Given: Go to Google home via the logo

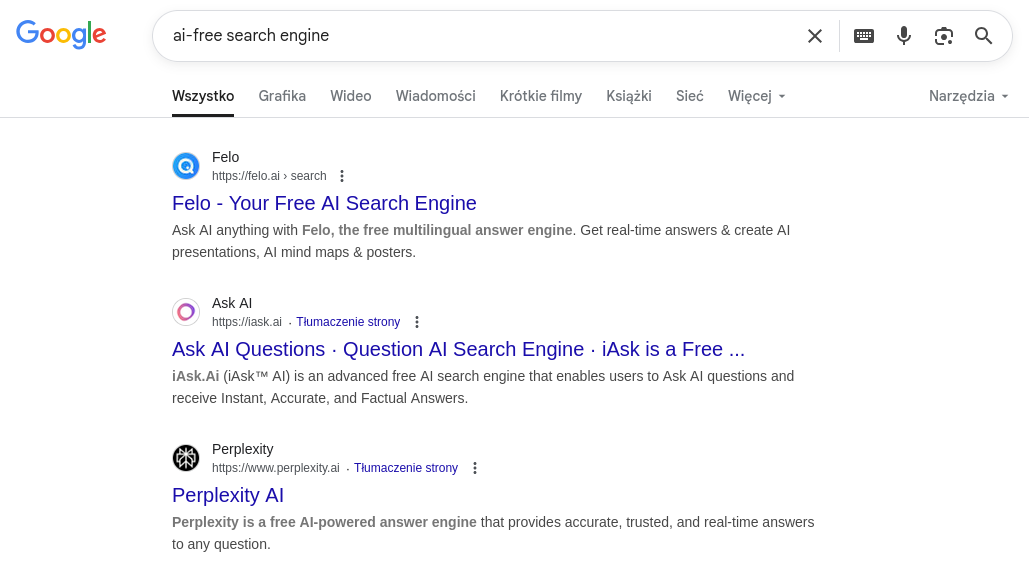Looking at the screenshot, I should click(x=61, y=34).
